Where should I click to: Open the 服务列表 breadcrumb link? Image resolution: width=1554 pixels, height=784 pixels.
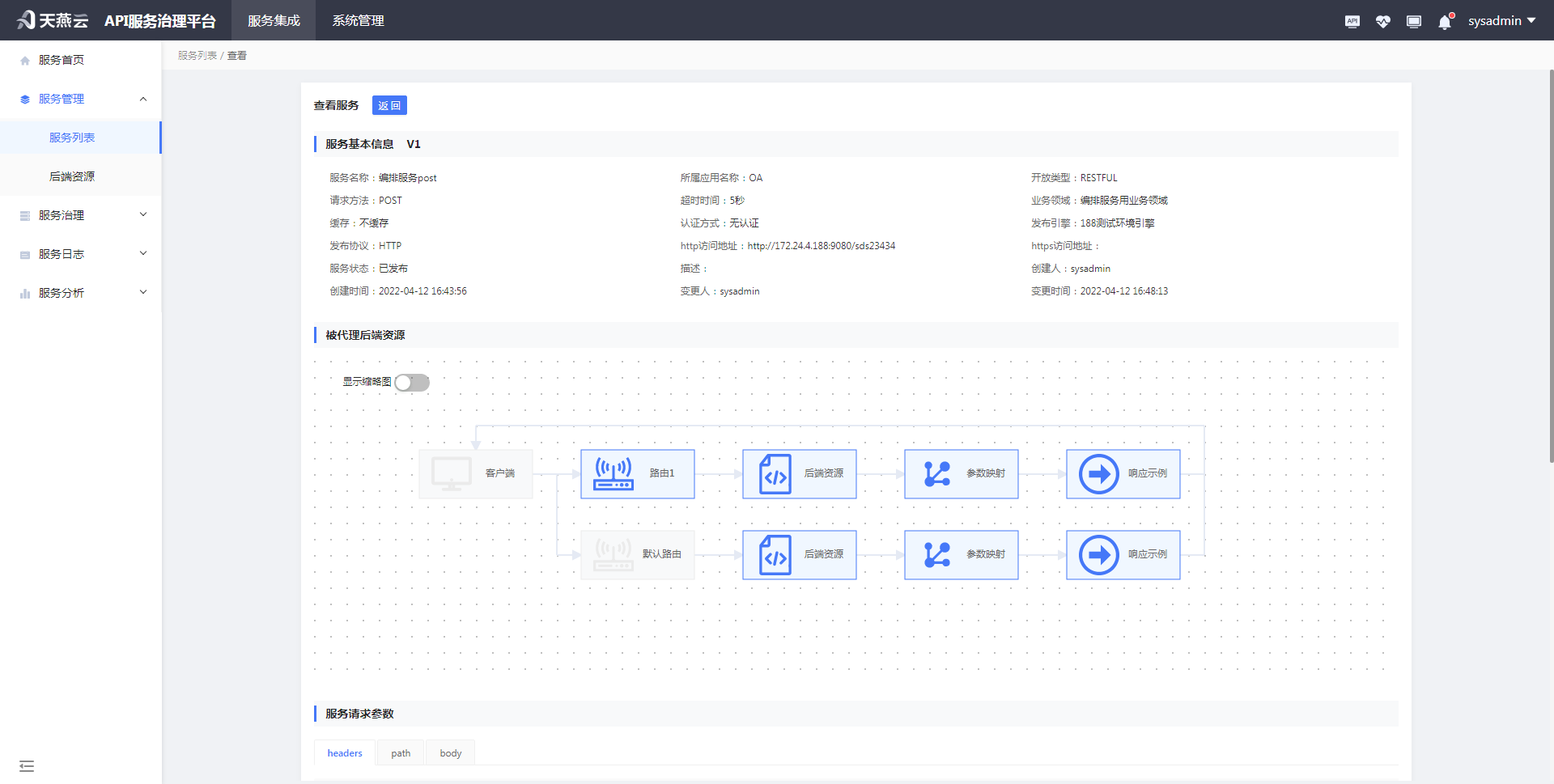(x=197, y=55)
